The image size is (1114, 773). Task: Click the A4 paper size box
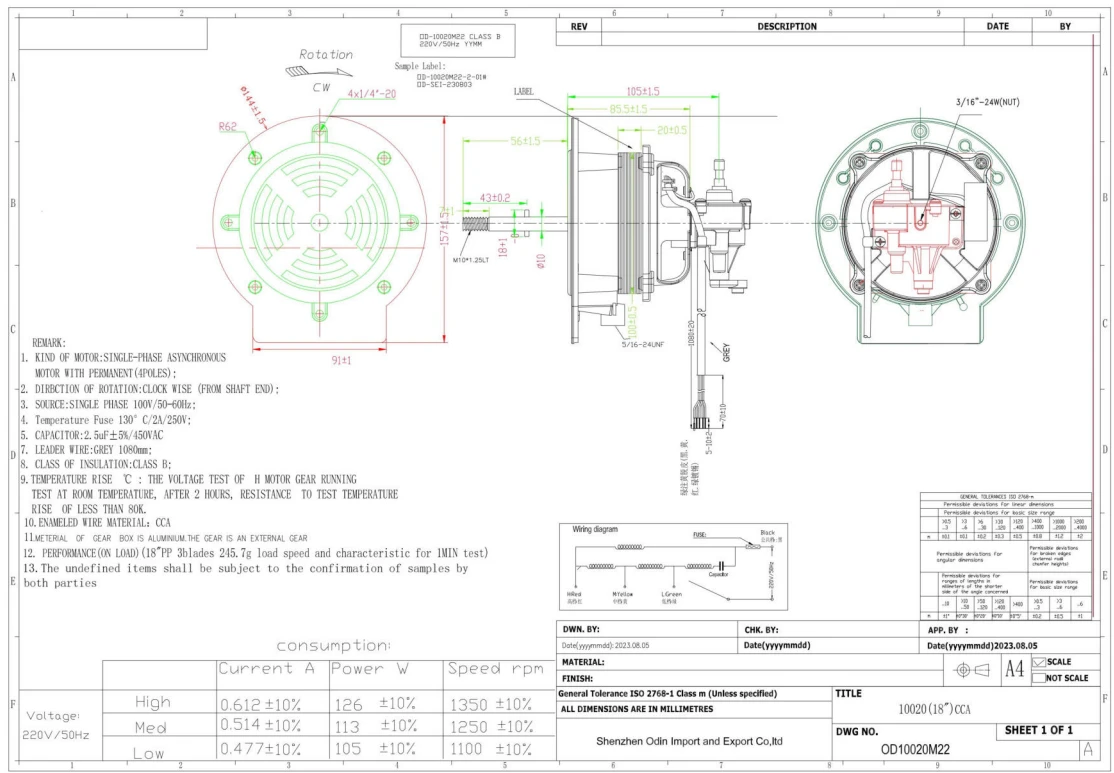click(x=1013, y=669)
